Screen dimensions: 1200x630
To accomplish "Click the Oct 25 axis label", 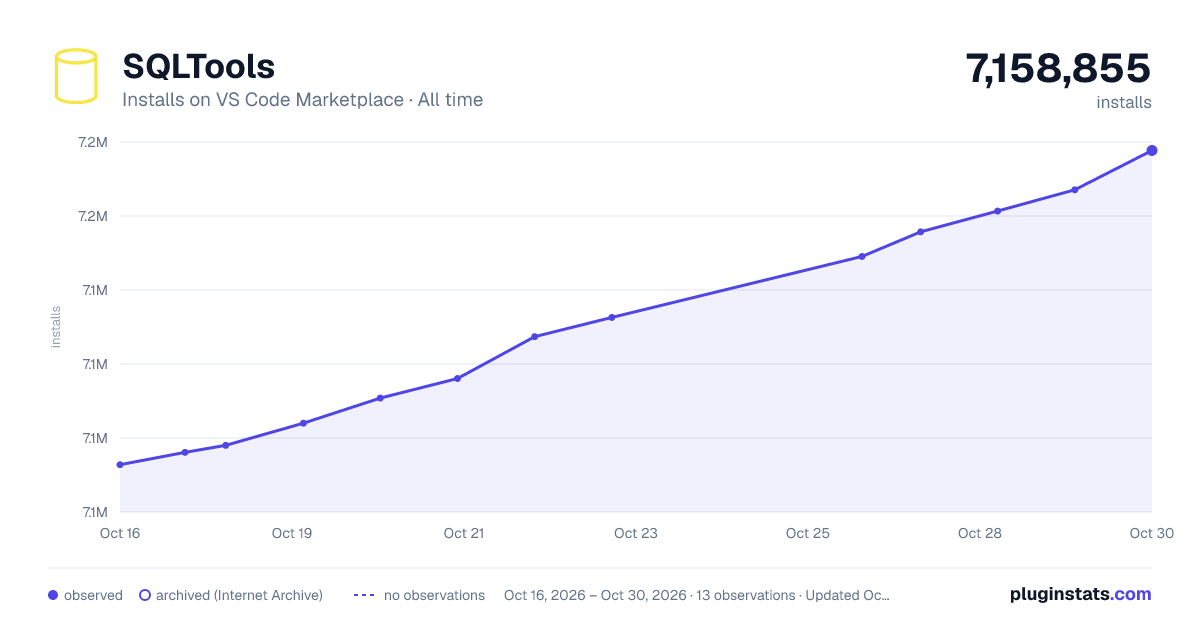I will click(808, 533).
